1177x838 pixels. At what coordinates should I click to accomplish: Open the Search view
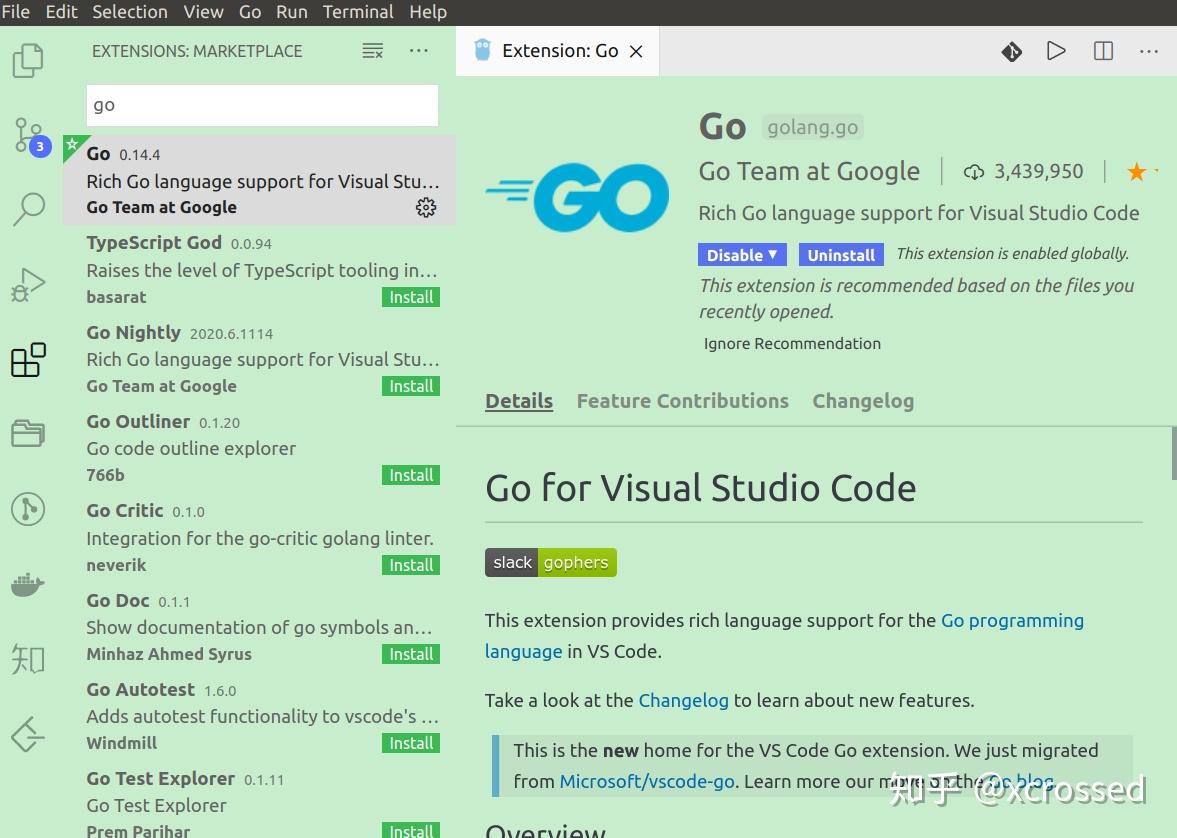coord(27,208)
